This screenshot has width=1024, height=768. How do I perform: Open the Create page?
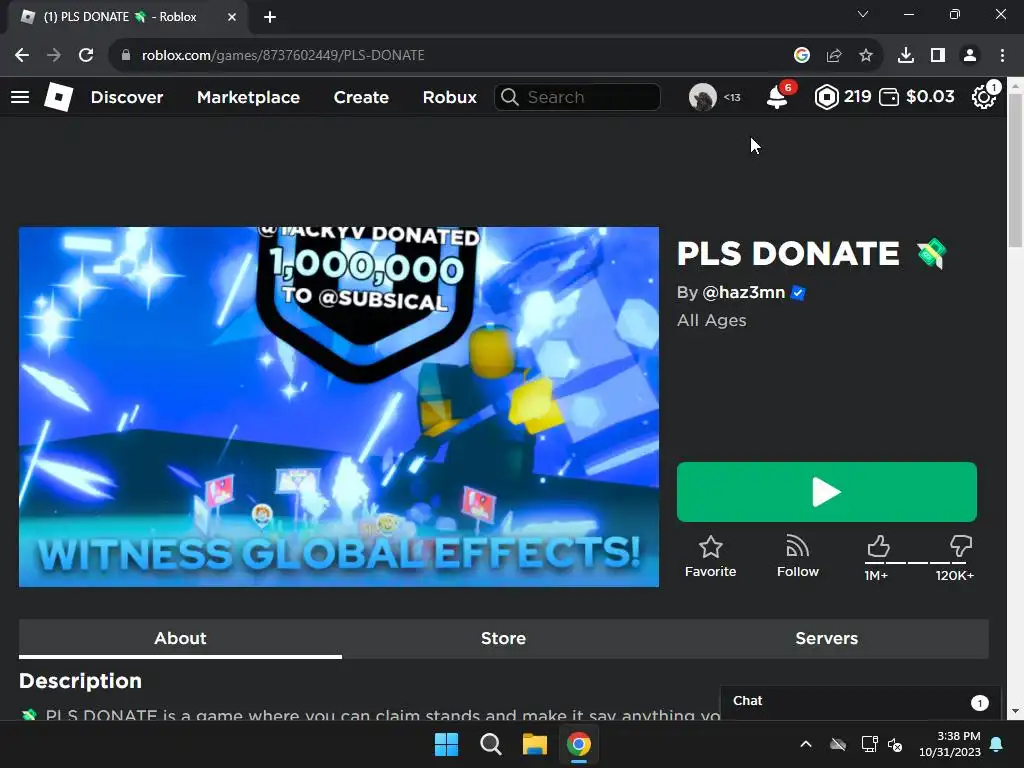[x=361, y=97]
